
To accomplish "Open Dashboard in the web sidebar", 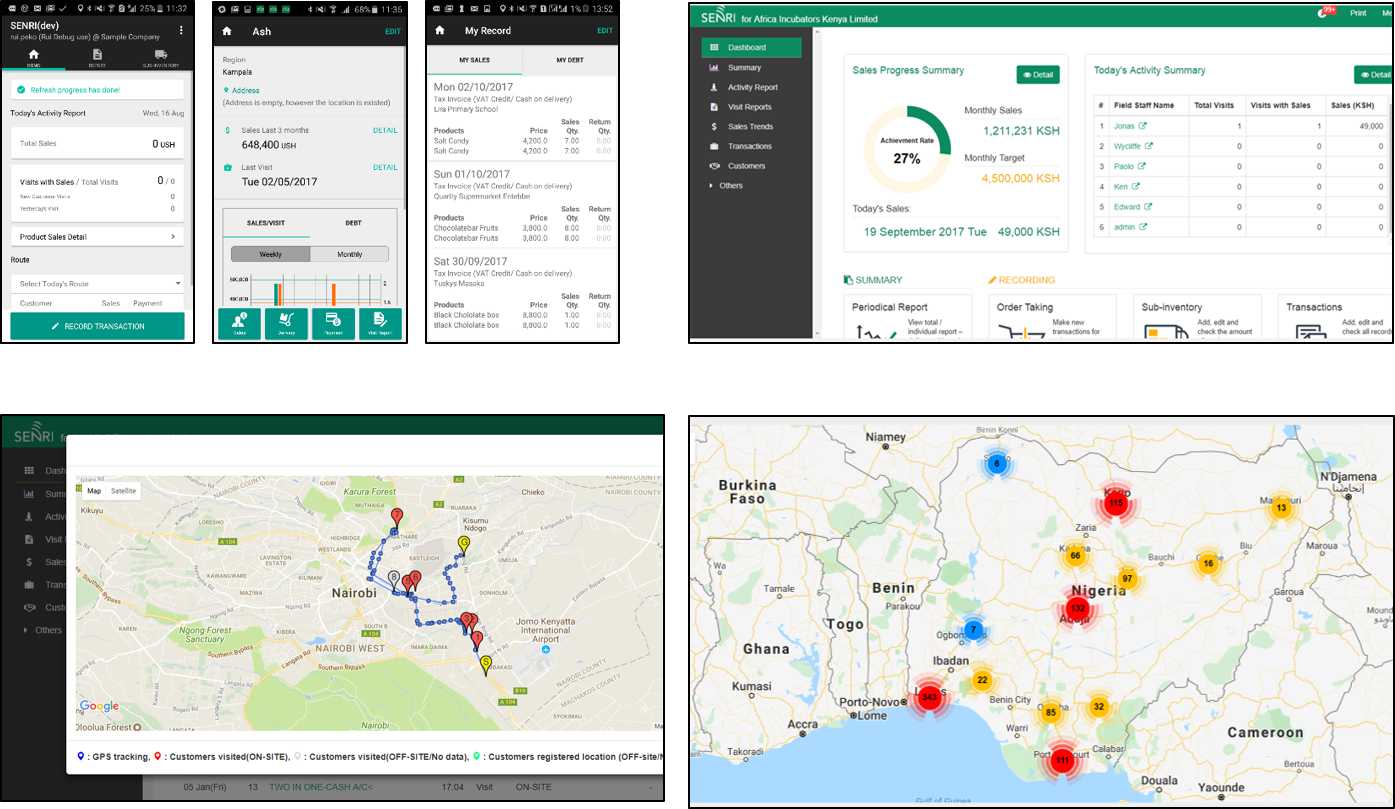I will point(751,47).
